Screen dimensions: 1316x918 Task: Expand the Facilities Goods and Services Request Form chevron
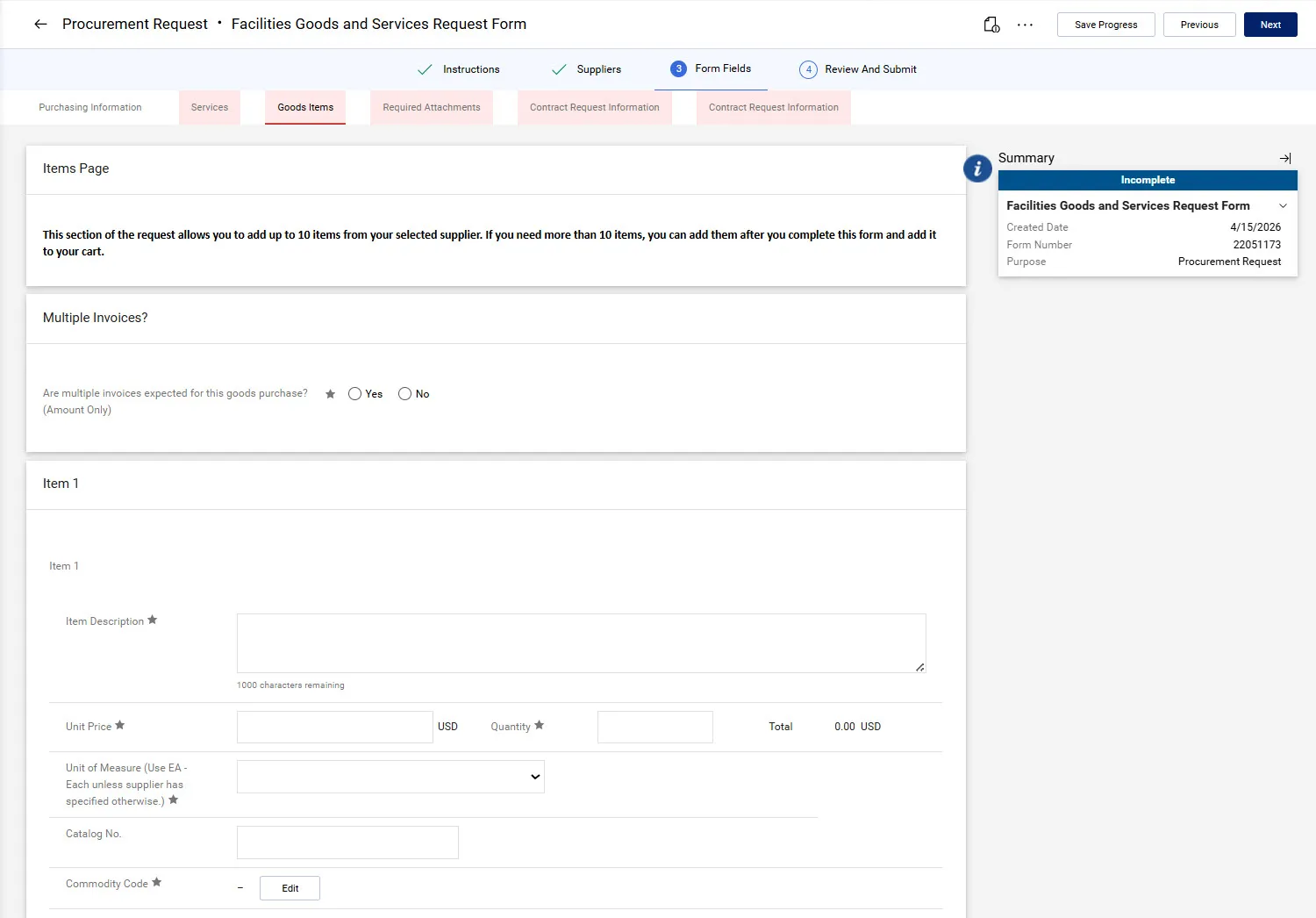pos(1283,205)
